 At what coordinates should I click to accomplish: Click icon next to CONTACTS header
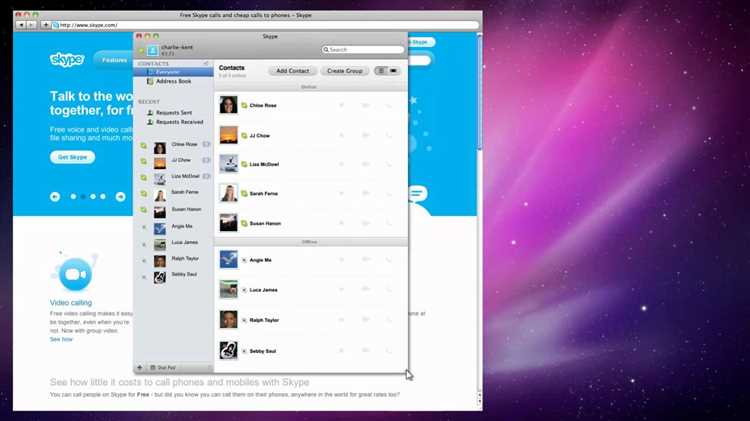[206, 63]
